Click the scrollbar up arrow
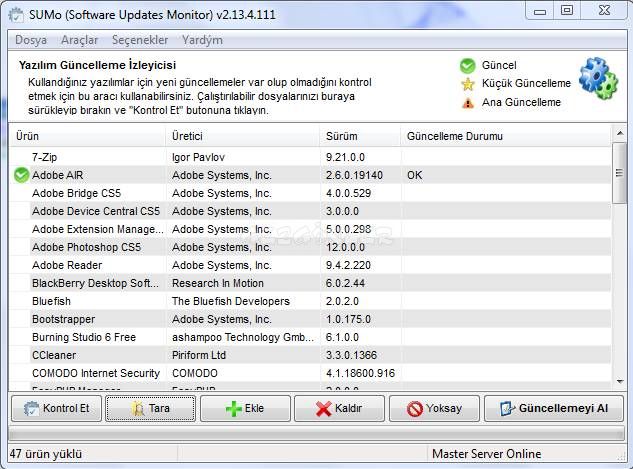 (x=620, y=133)
